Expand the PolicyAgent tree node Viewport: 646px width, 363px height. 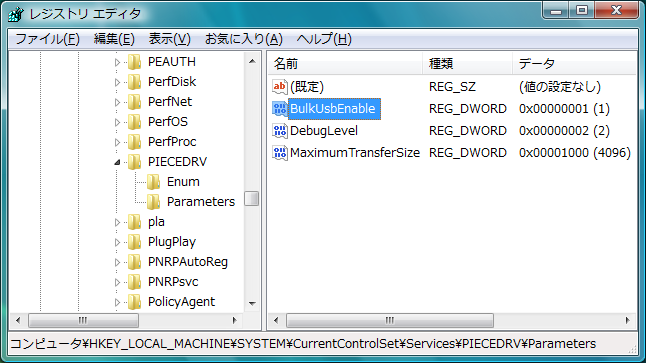point(117,302)
